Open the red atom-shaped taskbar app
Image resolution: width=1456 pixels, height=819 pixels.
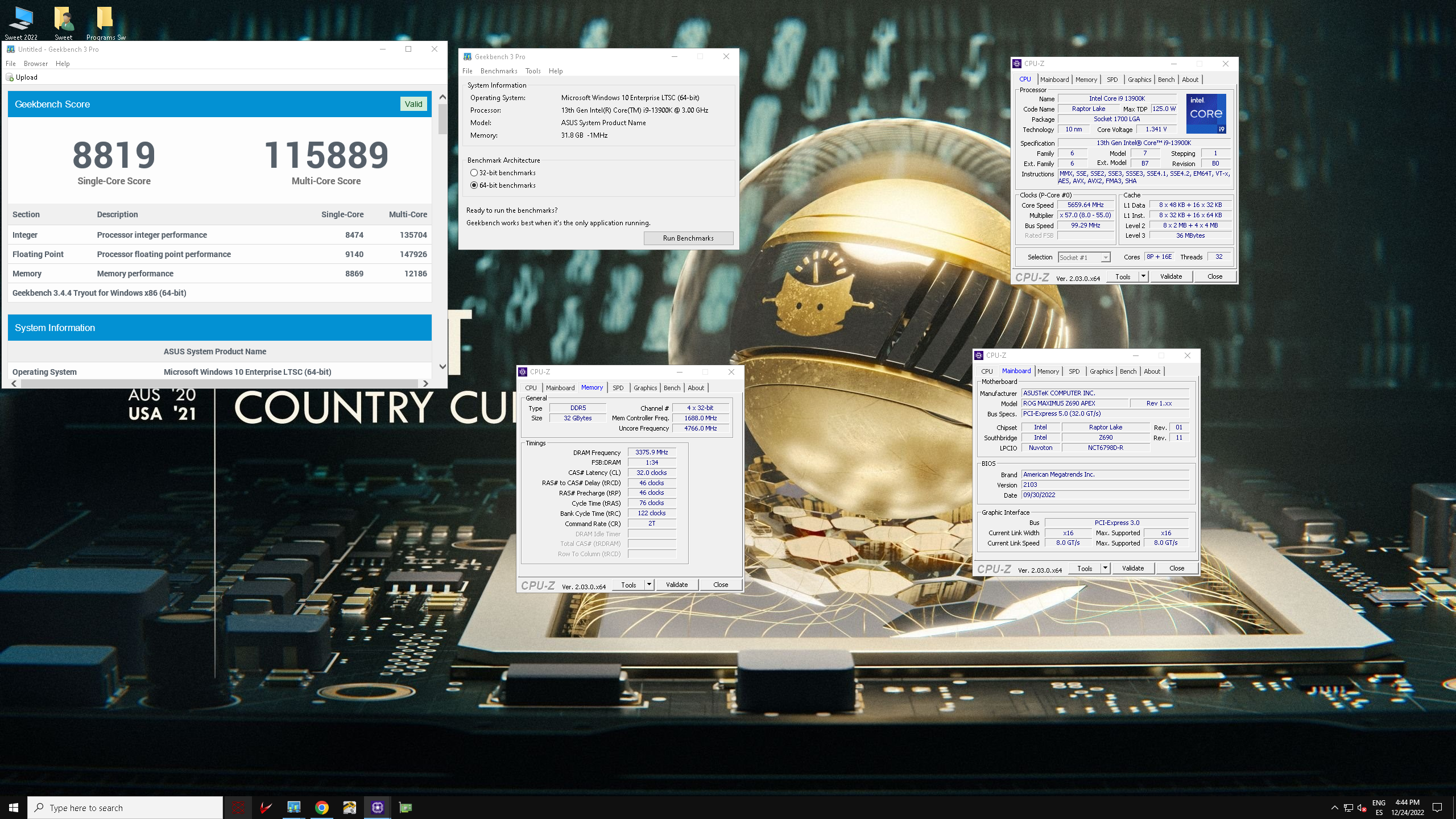pyautogui.click(x=238, y=808)
